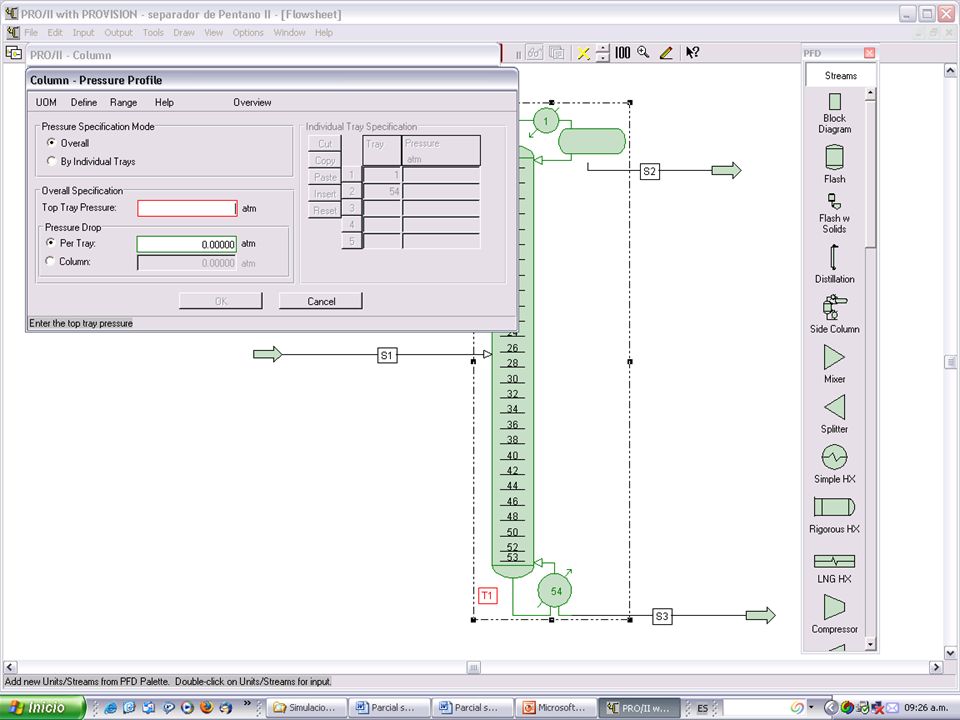Click Firefox quick launch icon
This screenshot has height=720, width=960.
(206, 707)
